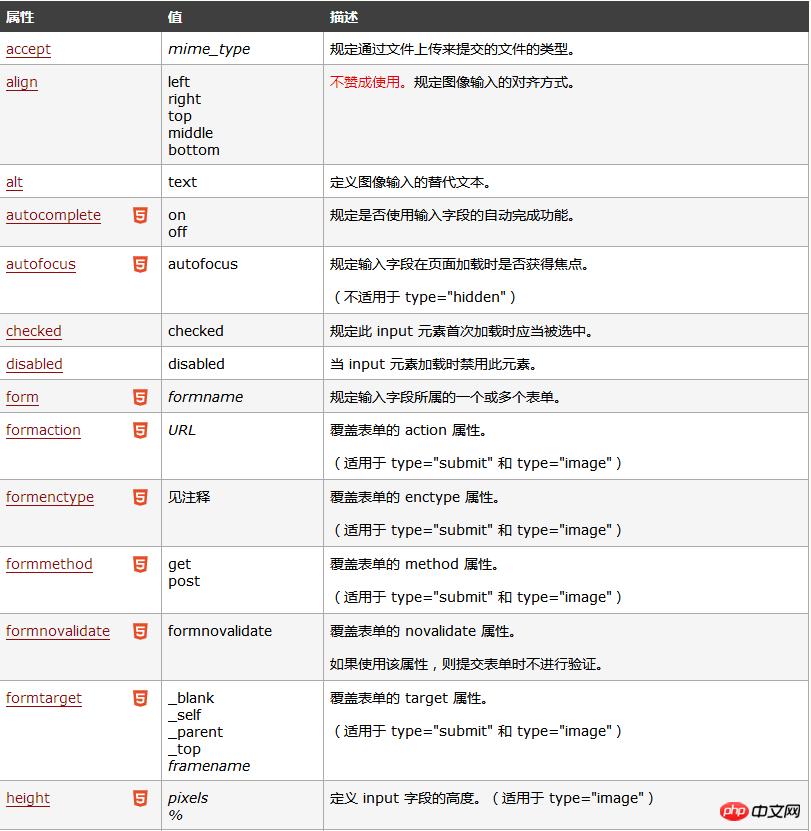The height and width of the screenshot is (831, 811).
Task: Visit the formaction attribute link
Action: [43, 430]
